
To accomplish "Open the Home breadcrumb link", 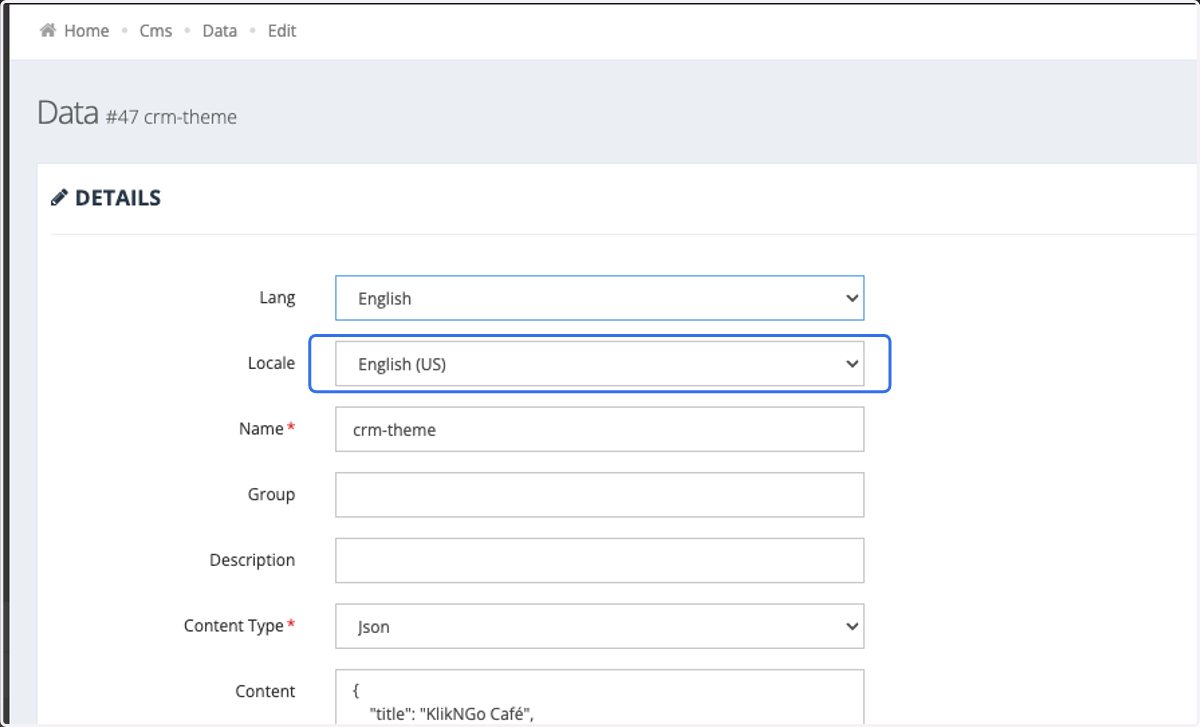I will coord(86,31).
